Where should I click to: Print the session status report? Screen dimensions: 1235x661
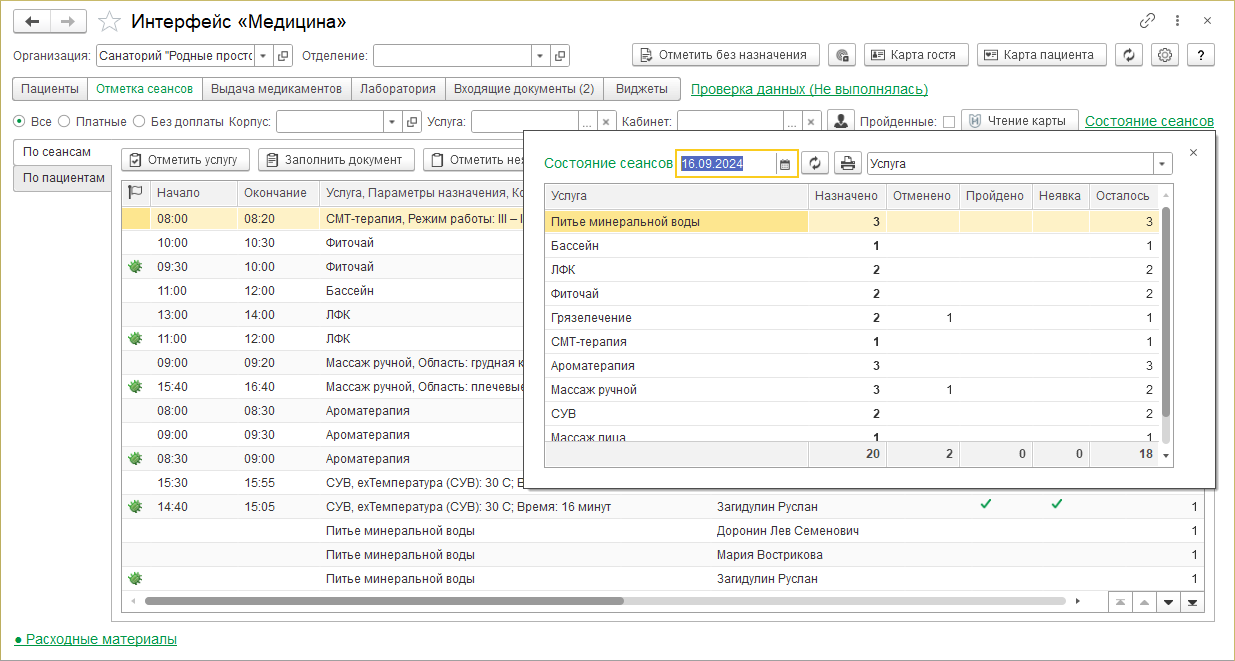(848, 163)
